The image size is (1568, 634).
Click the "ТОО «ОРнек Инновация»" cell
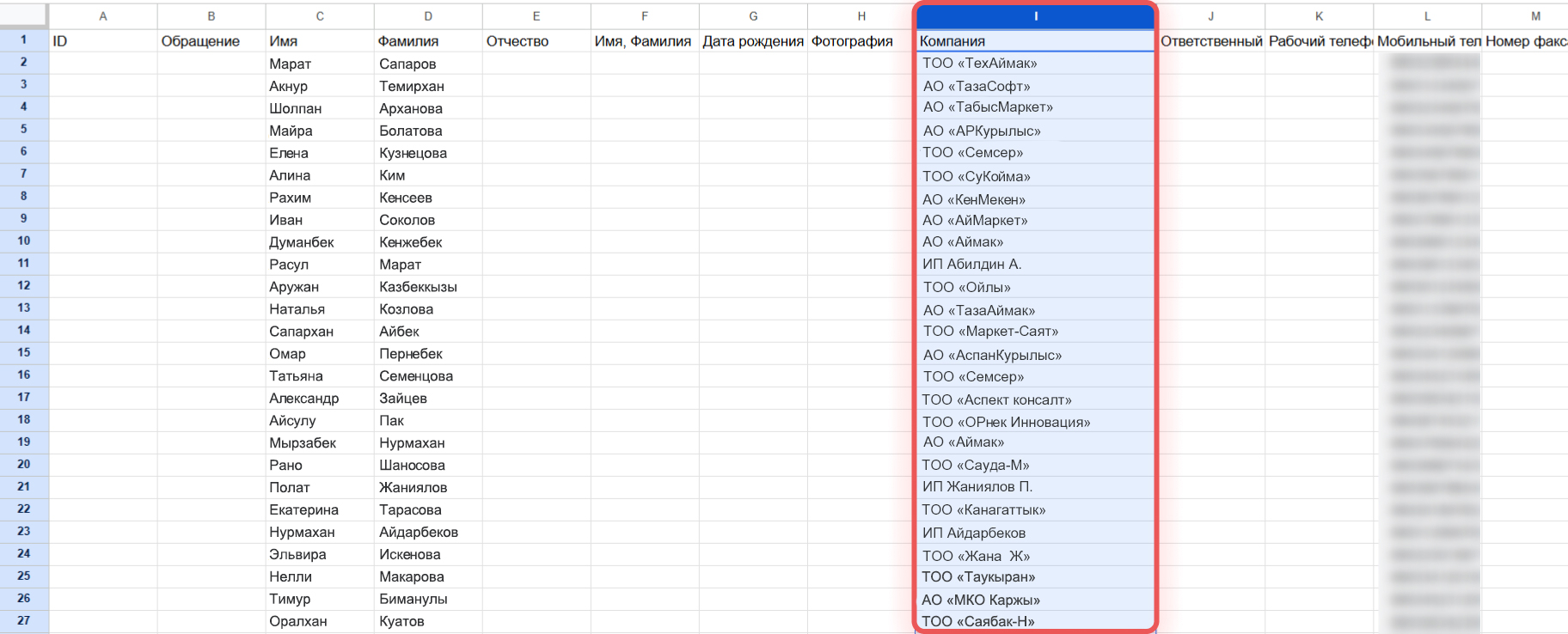pos(1035,422)
